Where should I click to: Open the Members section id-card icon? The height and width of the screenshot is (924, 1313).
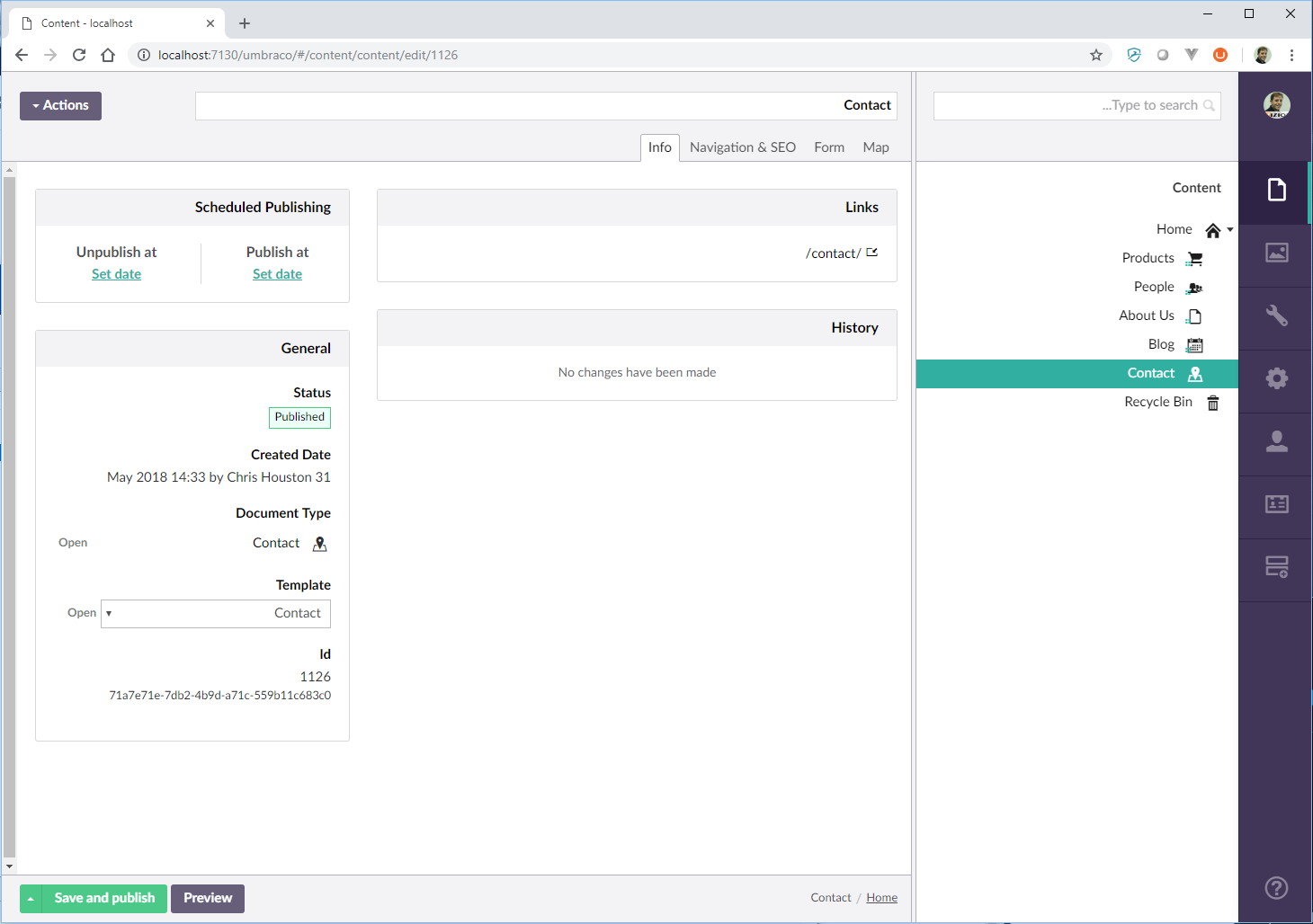point(1276,504)
